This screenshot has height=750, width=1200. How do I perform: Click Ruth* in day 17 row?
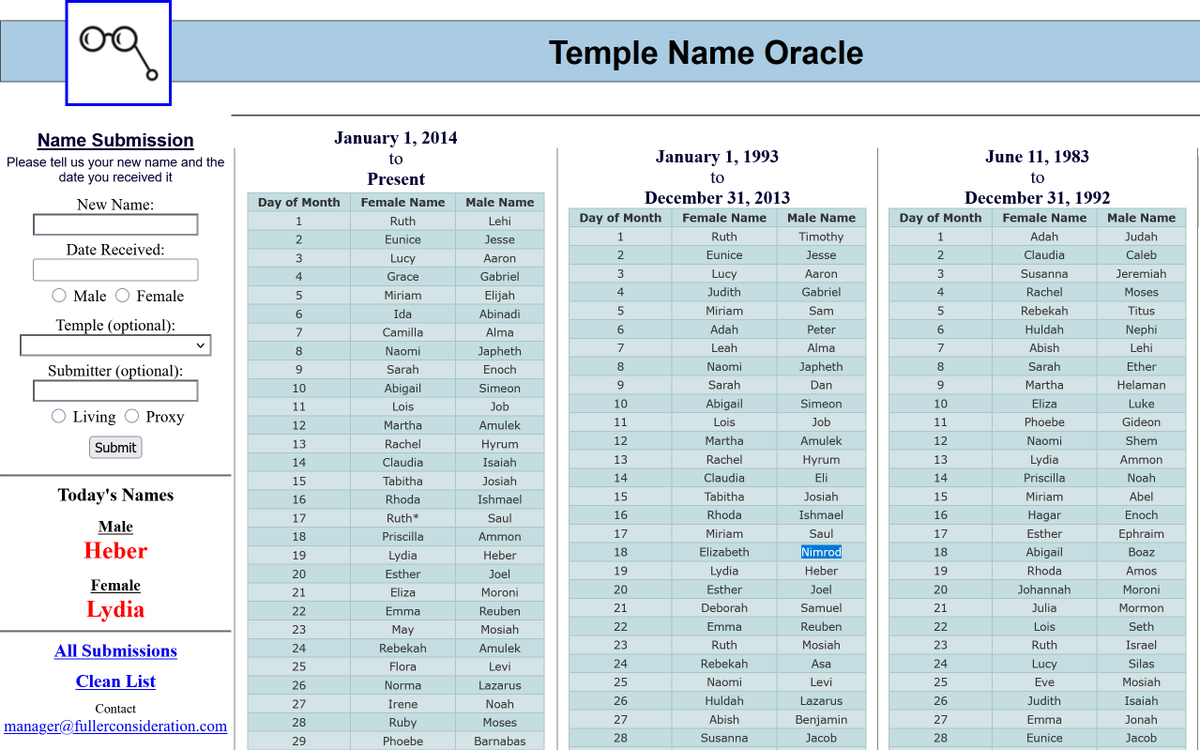click(403, 518)
